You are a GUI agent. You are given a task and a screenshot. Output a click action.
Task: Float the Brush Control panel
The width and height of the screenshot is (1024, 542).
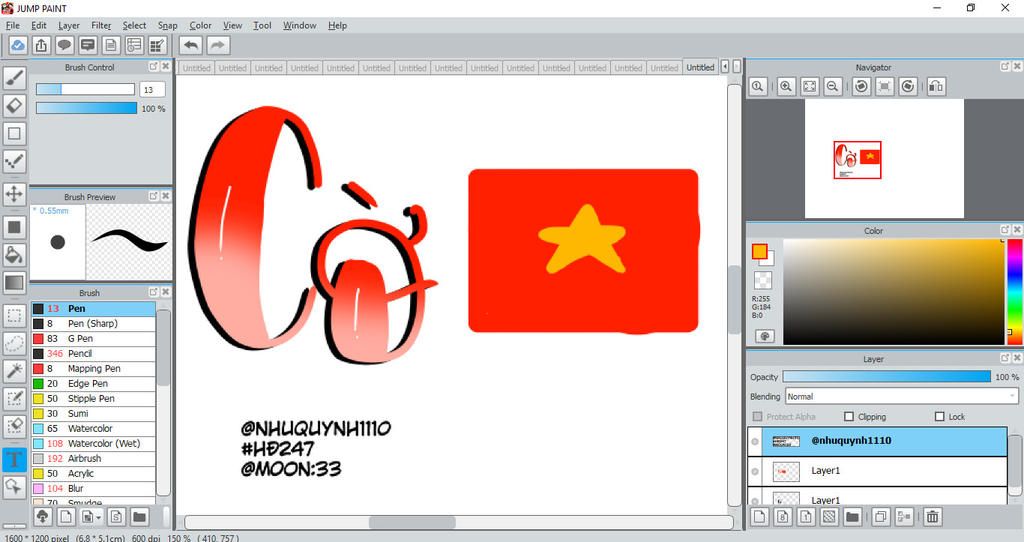[x=153, y=67]
